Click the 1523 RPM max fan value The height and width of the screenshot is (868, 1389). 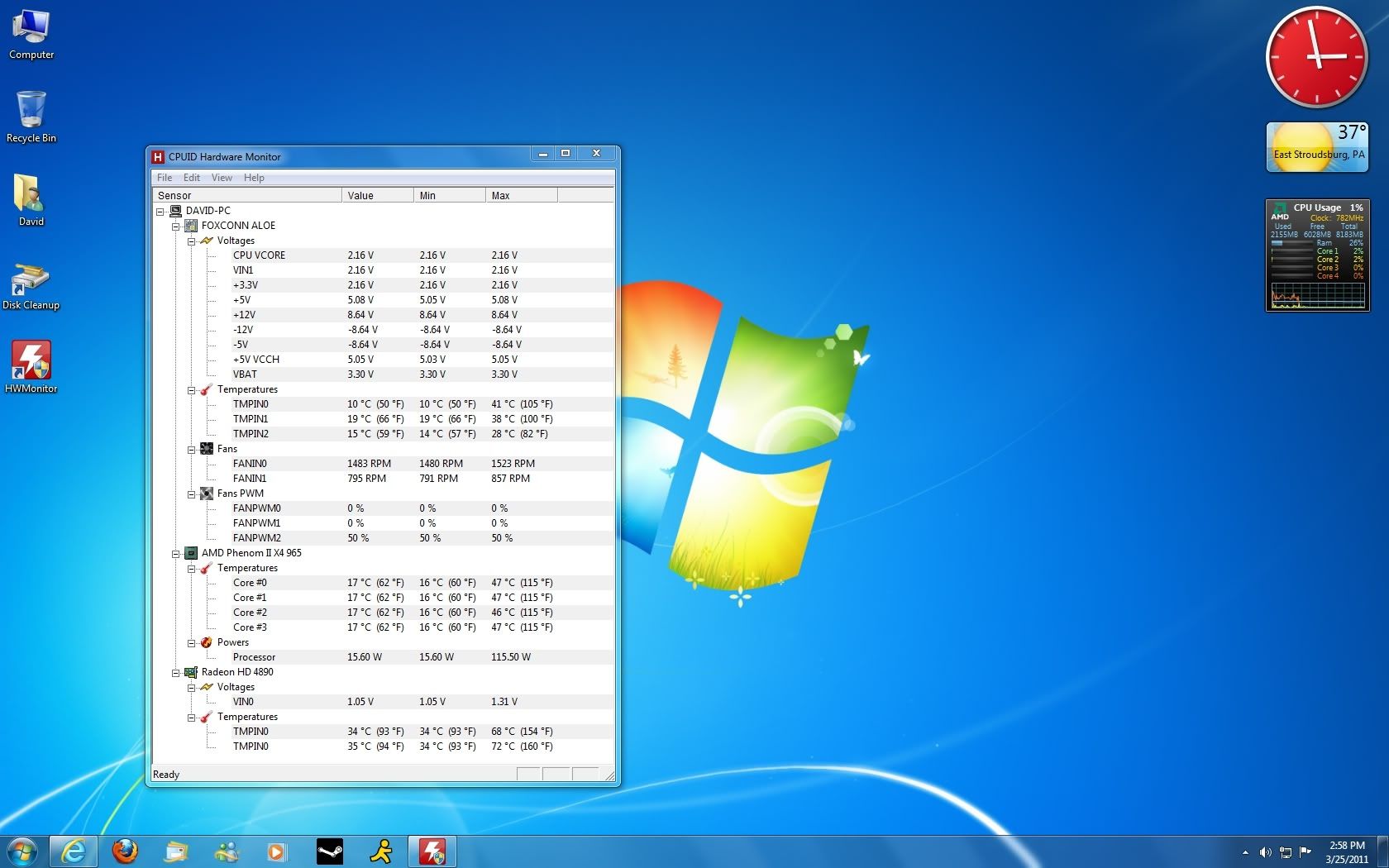click(x=513, y=464)
